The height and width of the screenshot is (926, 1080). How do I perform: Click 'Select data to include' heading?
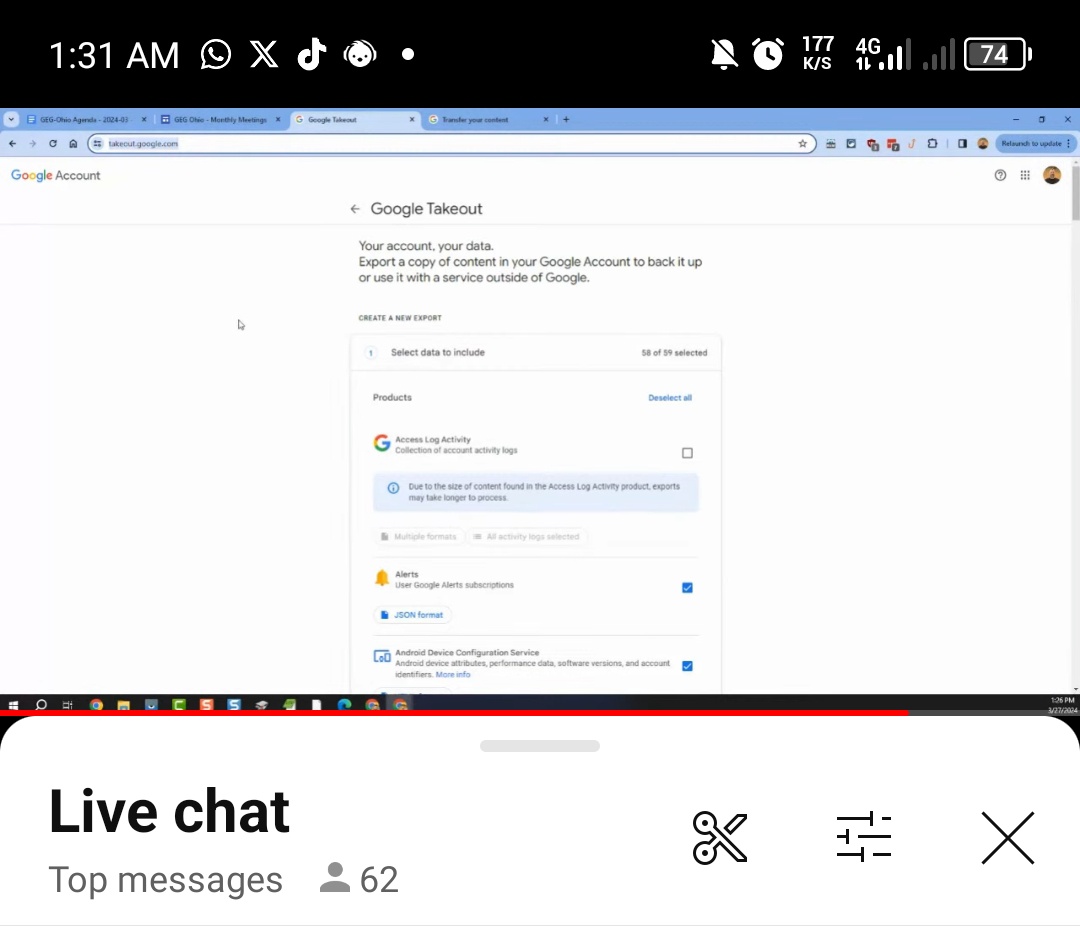click(x=438, y=352)
